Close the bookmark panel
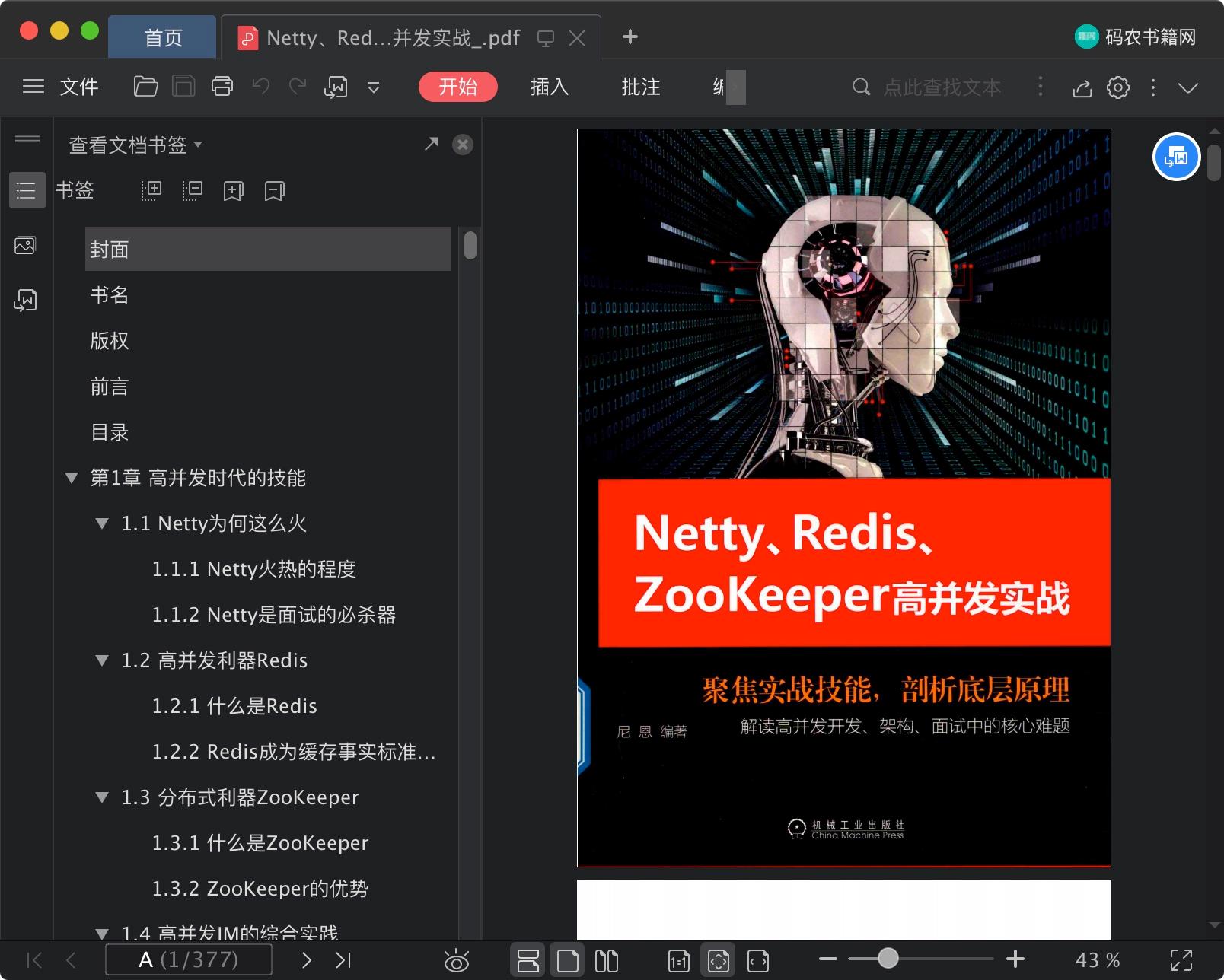 coord(463,145)
